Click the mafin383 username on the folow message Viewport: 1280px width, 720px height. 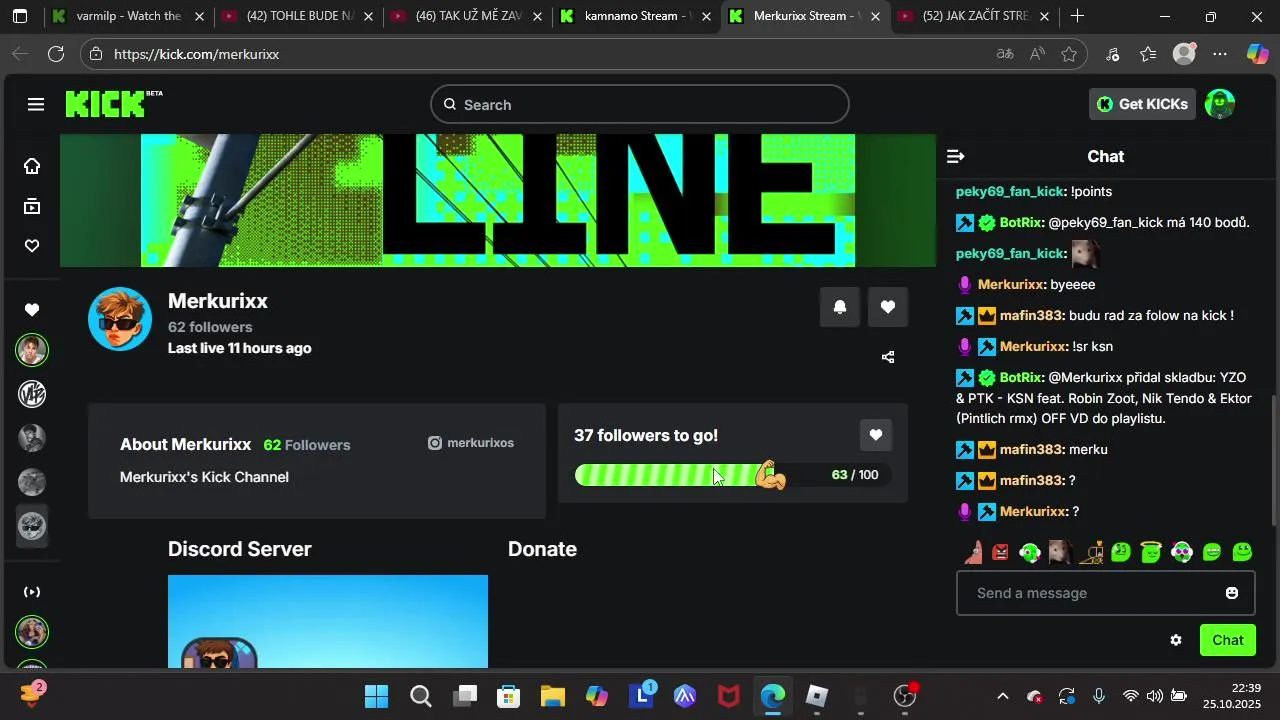pyautogui.click(x=1031, y=315)
